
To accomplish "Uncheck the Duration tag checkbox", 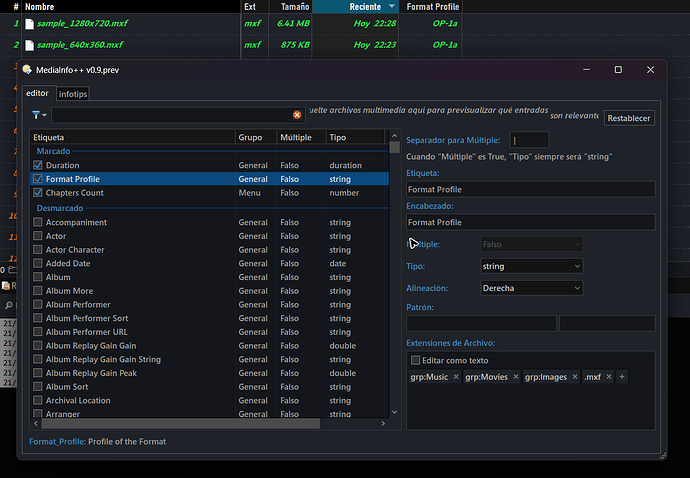I will coord(38,165).
